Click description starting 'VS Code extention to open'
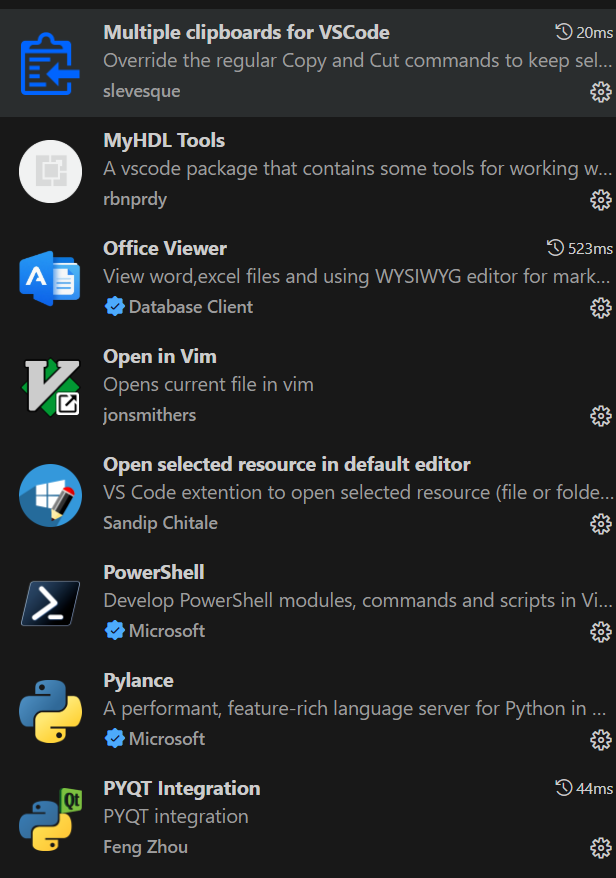Viewport: 616px width, 878px height. coord(358,493)
